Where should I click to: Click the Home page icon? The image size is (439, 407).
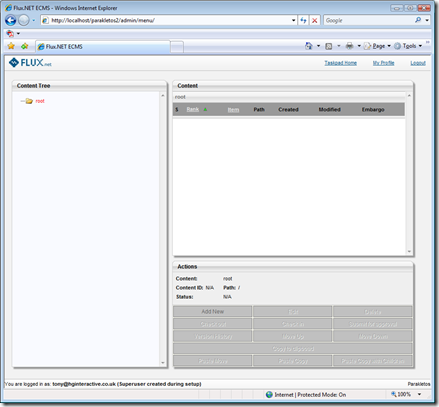309,46
